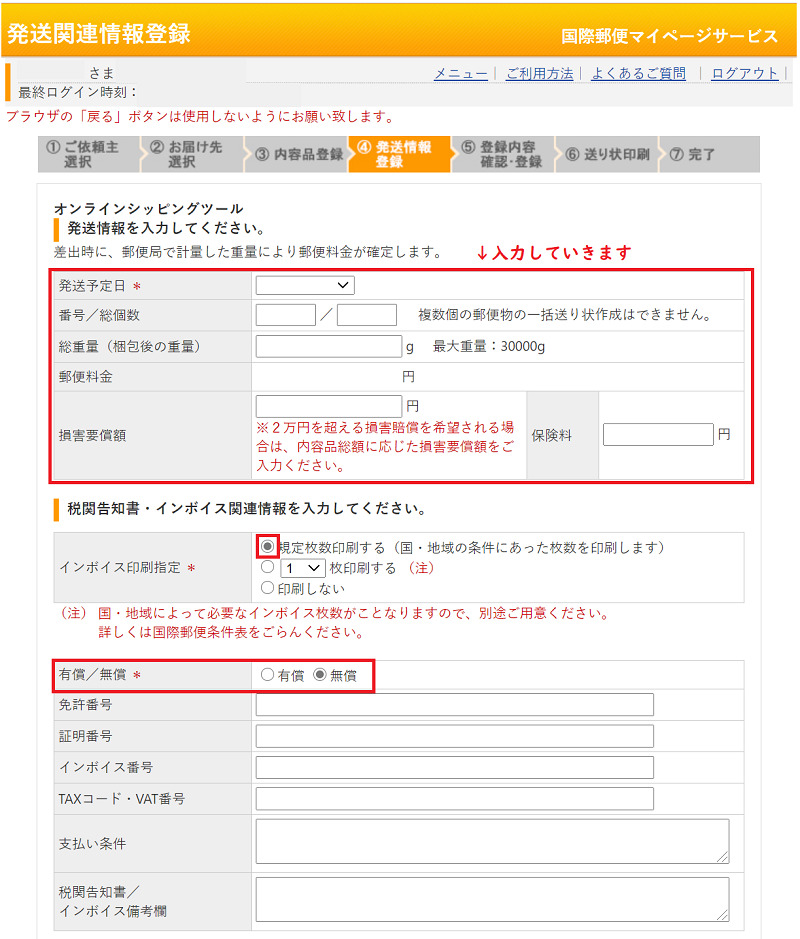Choose the 印刷しない radio option
This screenshot has width=800, height=939.
click(x=267, y=588)
